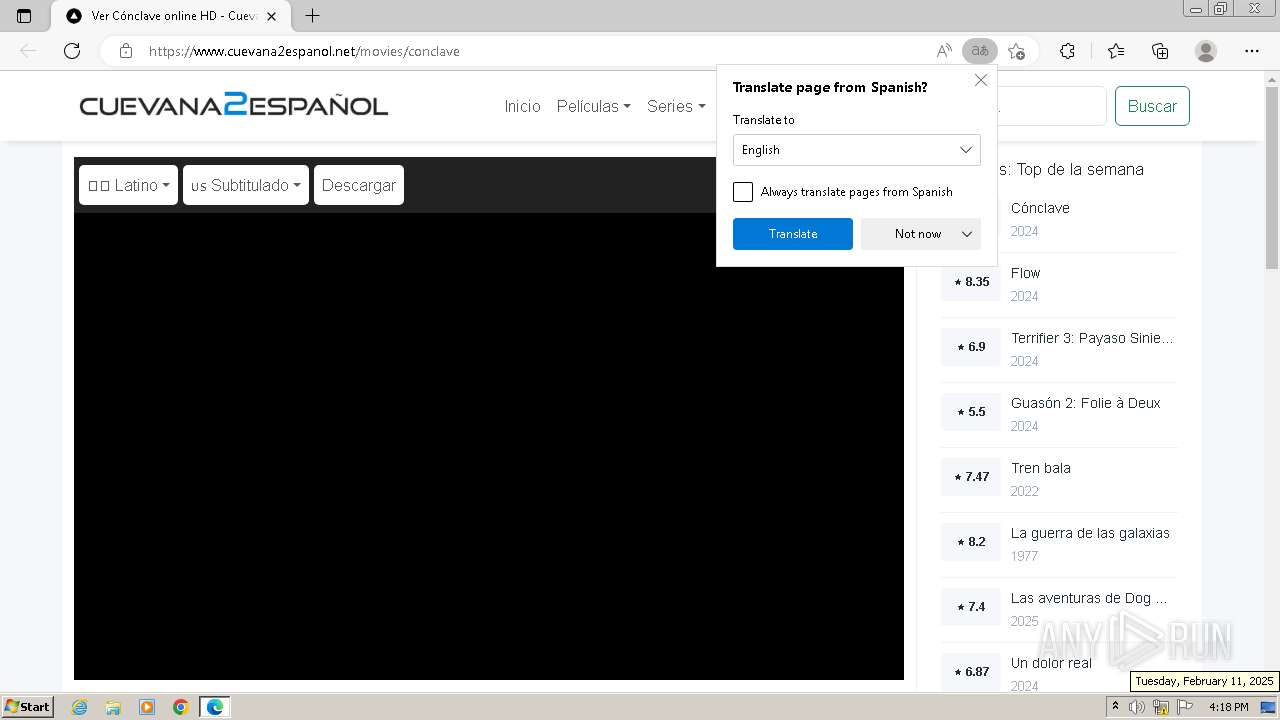Image resolution: width=1280 pixels, height=720 pixels.
Task: Open Chrome from taskbar
Action: click(181, 707)
